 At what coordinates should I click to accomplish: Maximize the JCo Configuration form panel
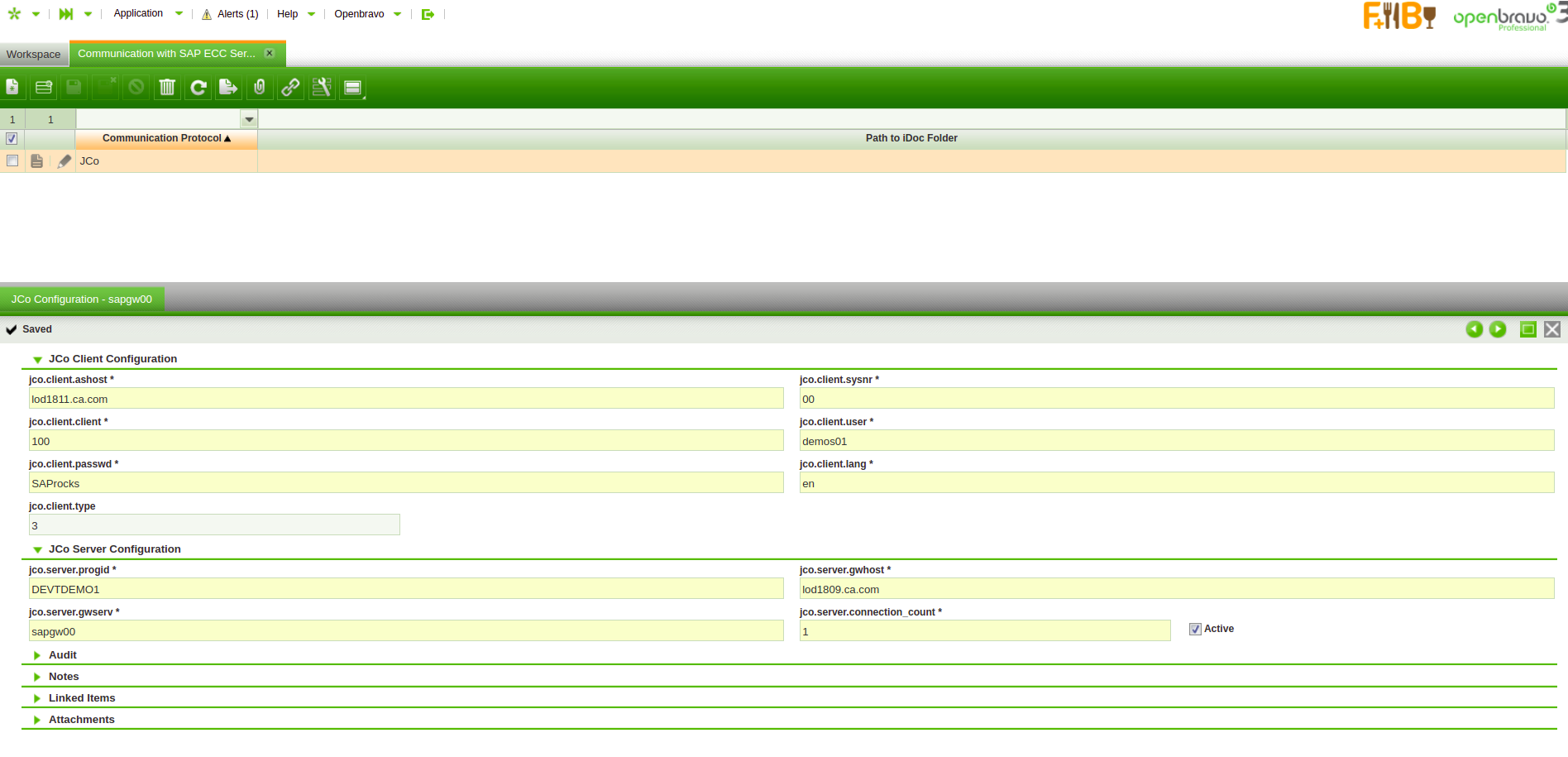pos(1528,329)
